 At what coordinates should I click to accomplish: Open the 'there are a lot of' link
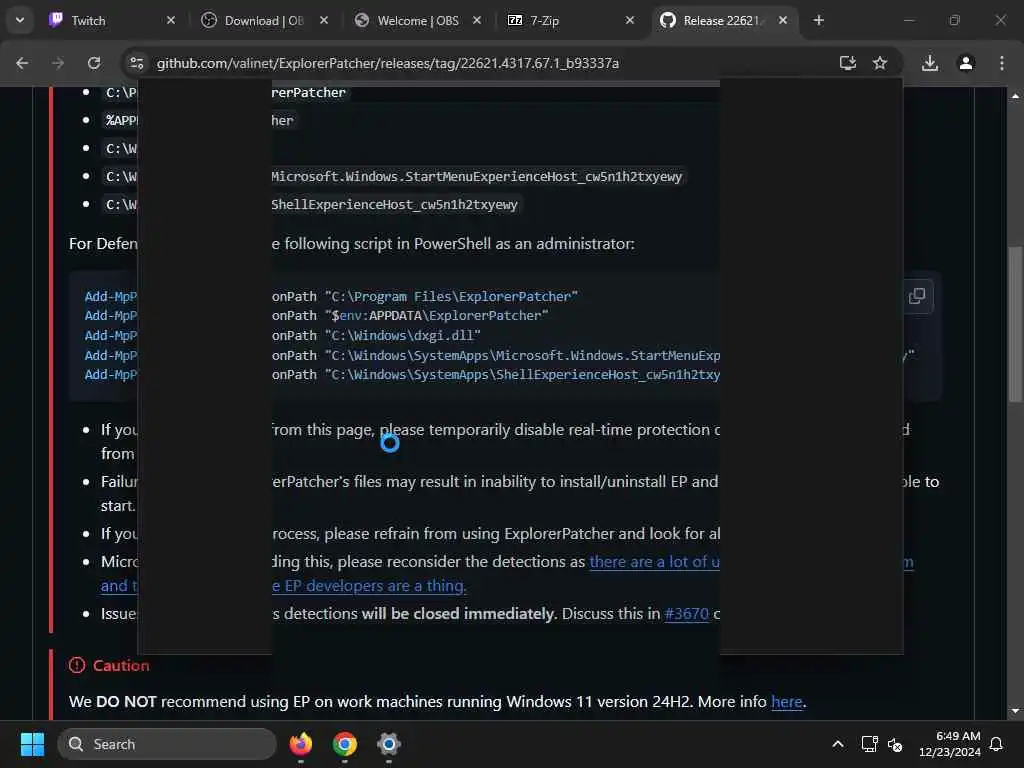point(654,562)
